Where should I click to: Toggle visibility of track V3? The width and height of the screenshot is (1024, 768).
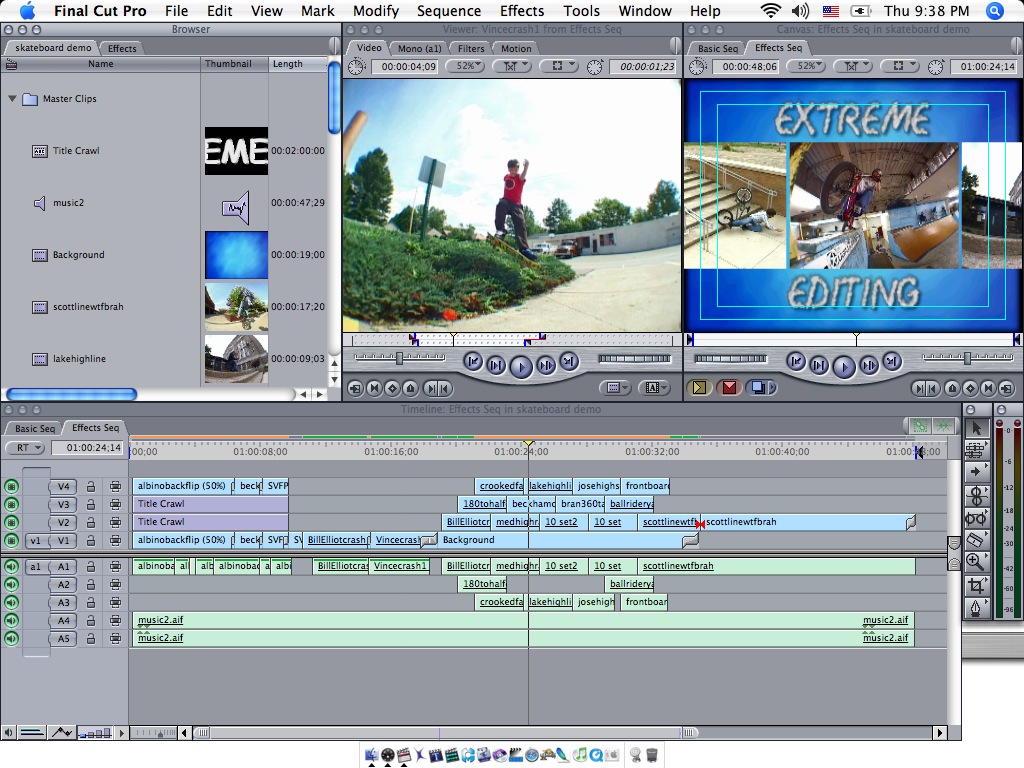click(x=11, y=504)
